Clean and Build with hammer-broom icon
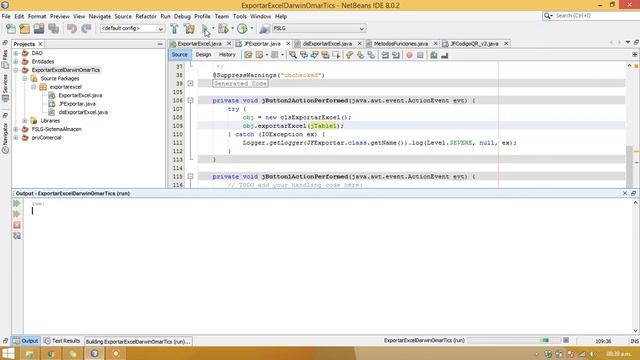Screen dimensions: 640x360 coord(189,29)
